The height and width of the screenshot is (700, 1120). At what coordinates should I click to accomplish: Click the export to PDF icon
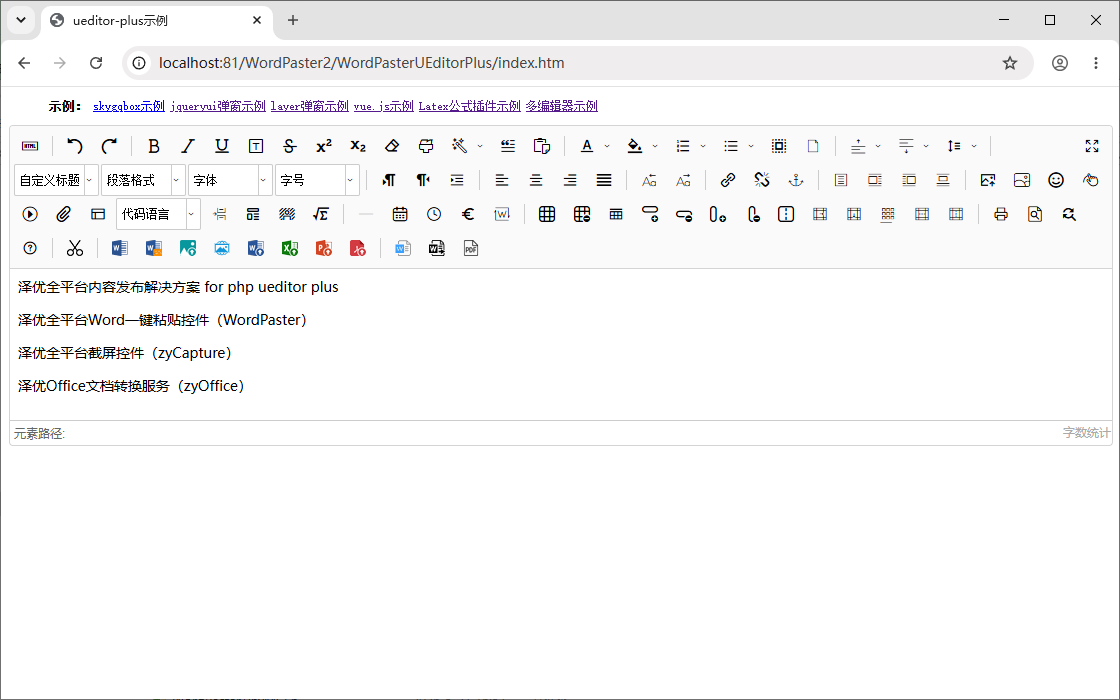pos(470,248)
